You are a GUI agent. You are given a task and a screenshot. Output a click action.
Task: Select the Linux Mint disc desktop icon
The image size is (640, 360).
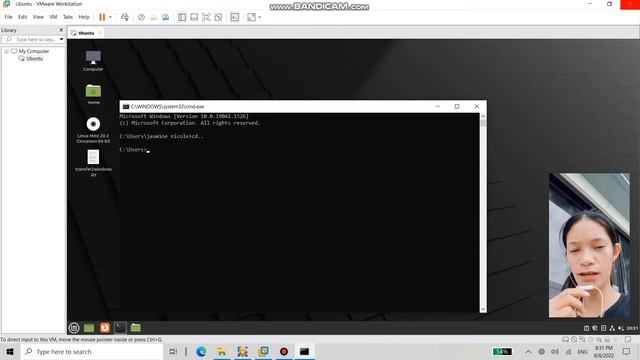pos(93,130)
